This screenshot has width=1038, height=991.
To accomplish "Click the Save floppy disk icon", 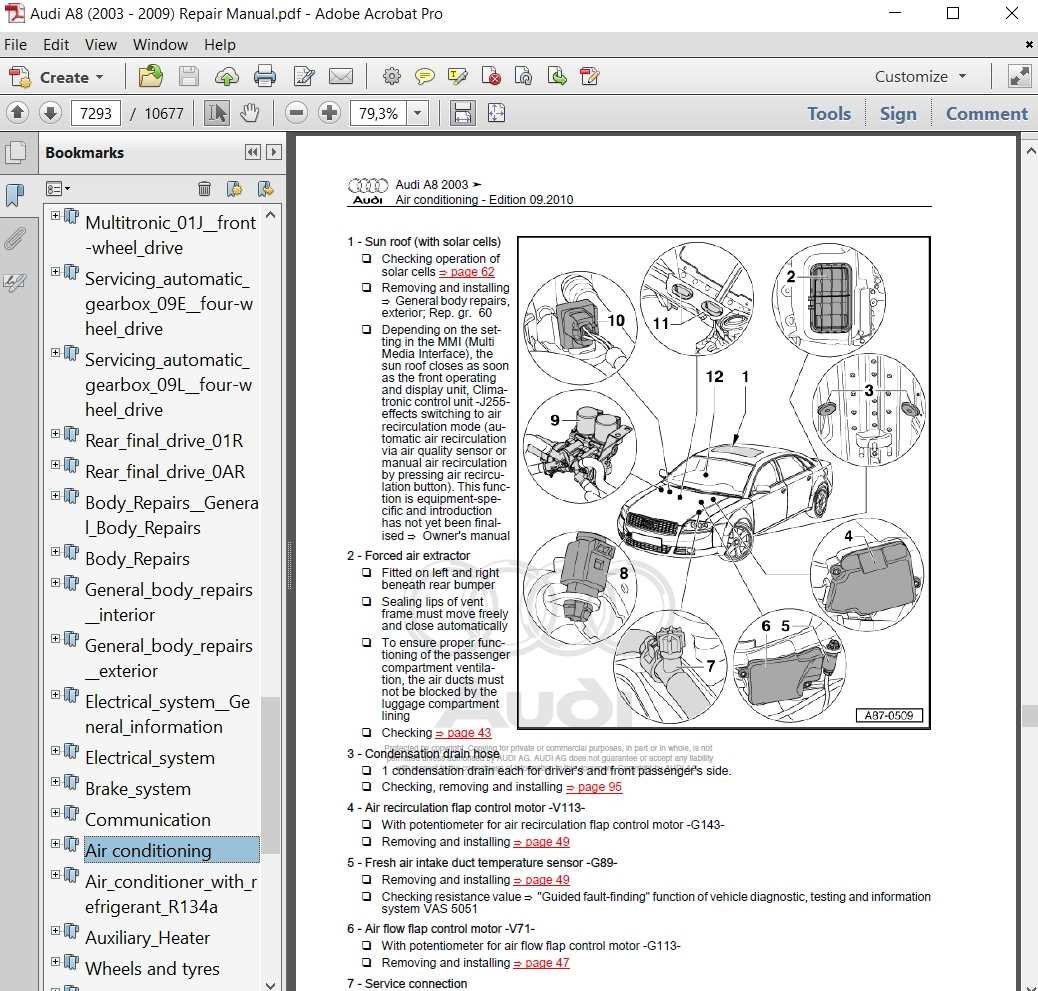I will tap(189, 77).
